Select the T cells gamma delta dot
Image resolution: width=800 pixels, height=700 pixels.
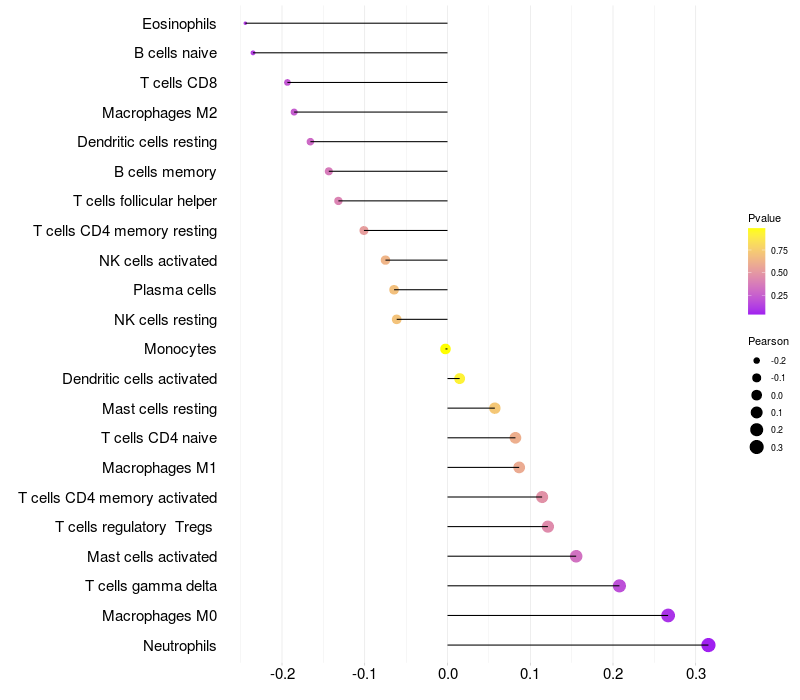[619, 586]
